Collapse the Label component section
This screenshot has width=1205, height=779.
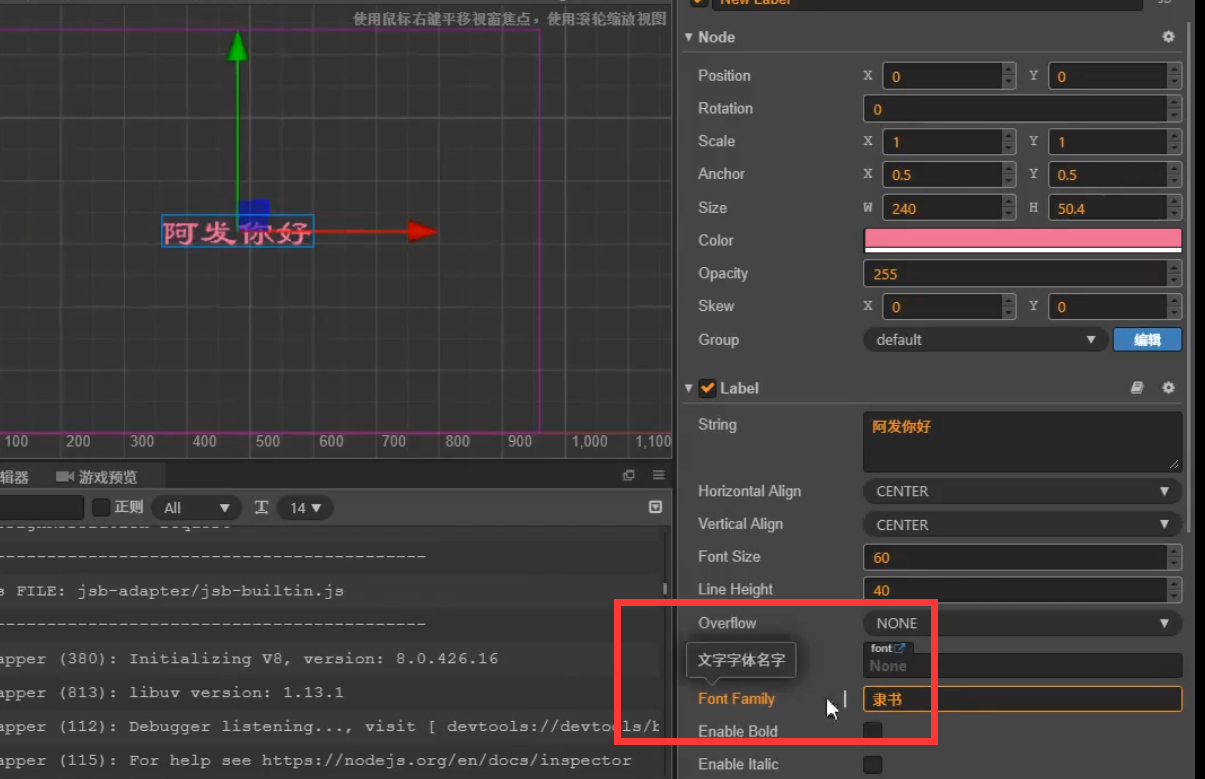(x=688, y=388)
